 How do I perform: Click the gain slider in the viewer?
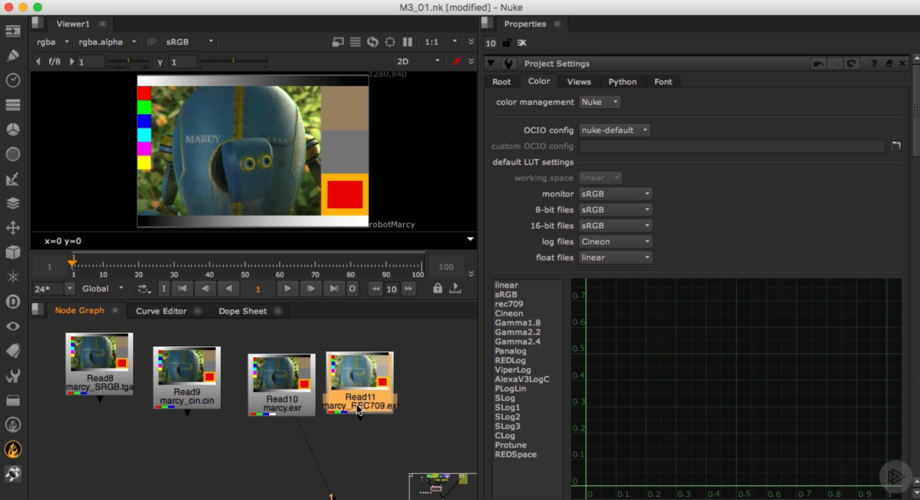click(127, 61)
